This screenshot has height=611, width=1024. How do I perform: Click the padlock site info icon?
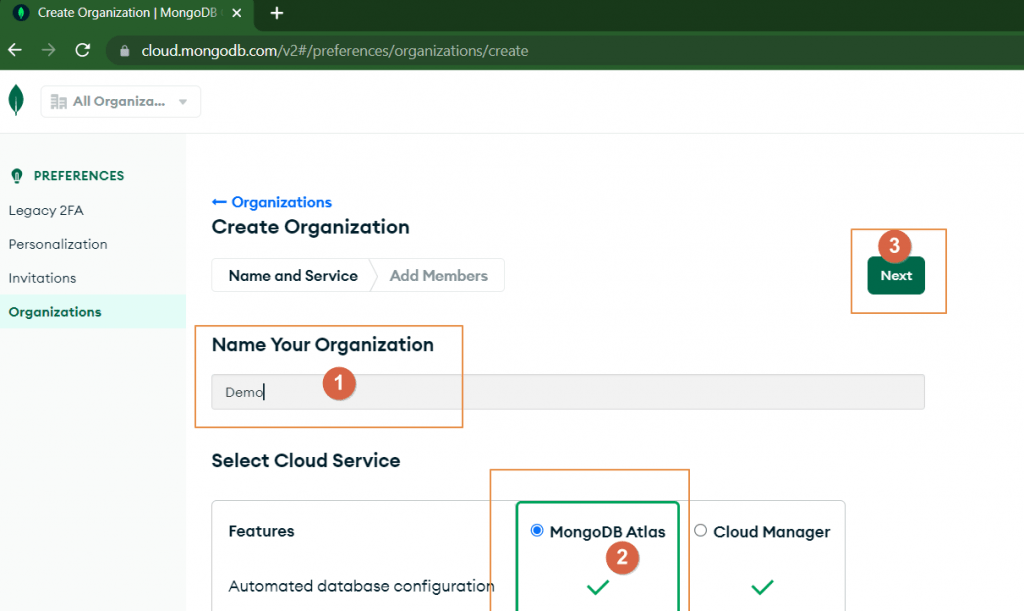(x=124, y=51)
